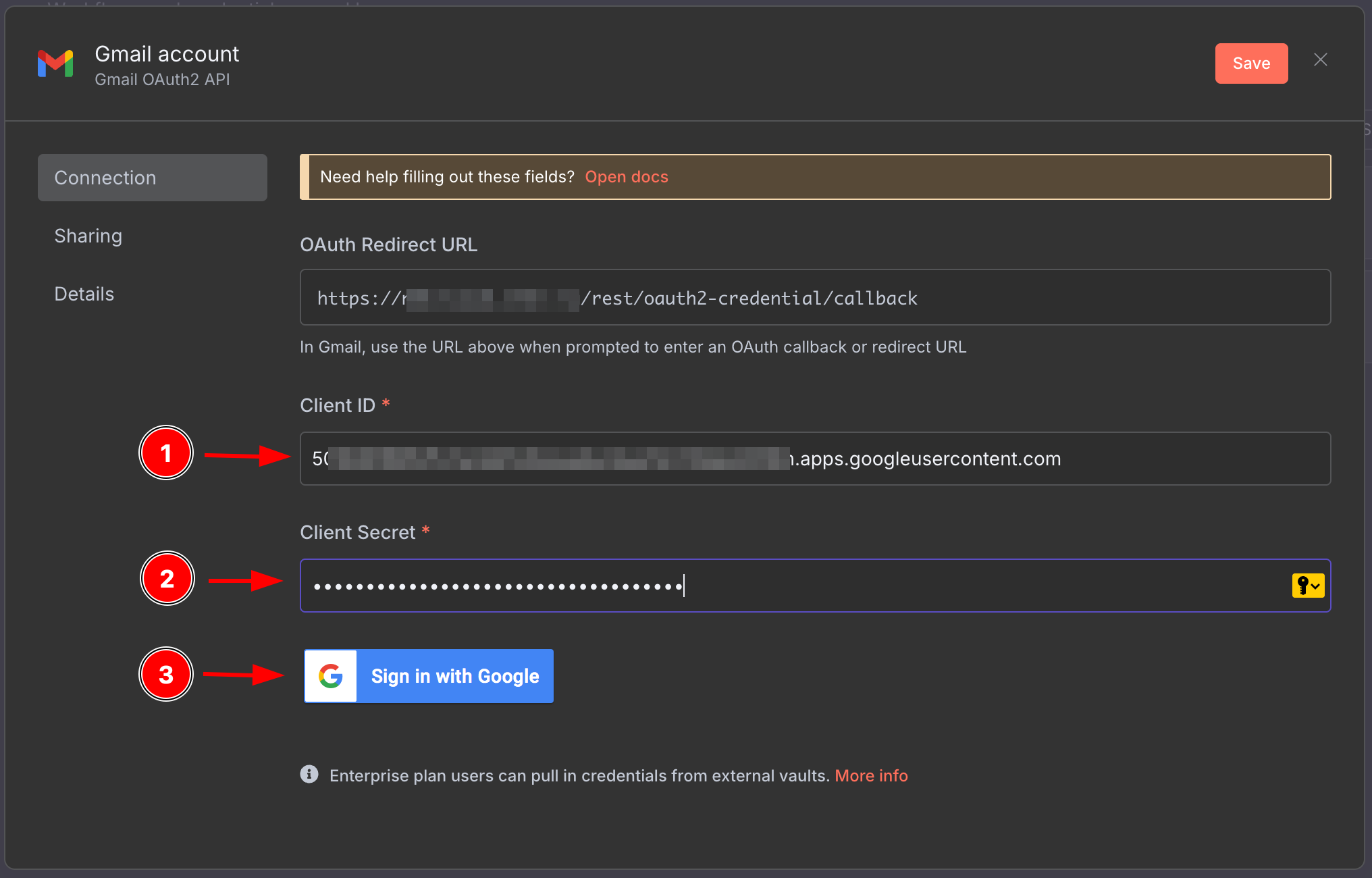Click the 'OAuth Redirect URL' label
This screenshot has height=878, width=1372.
[388, 244]
